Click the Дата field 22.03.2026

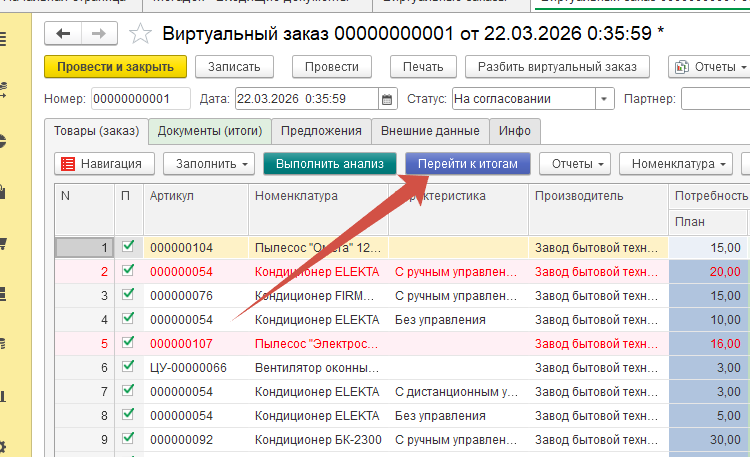click(x=307, y=99)
